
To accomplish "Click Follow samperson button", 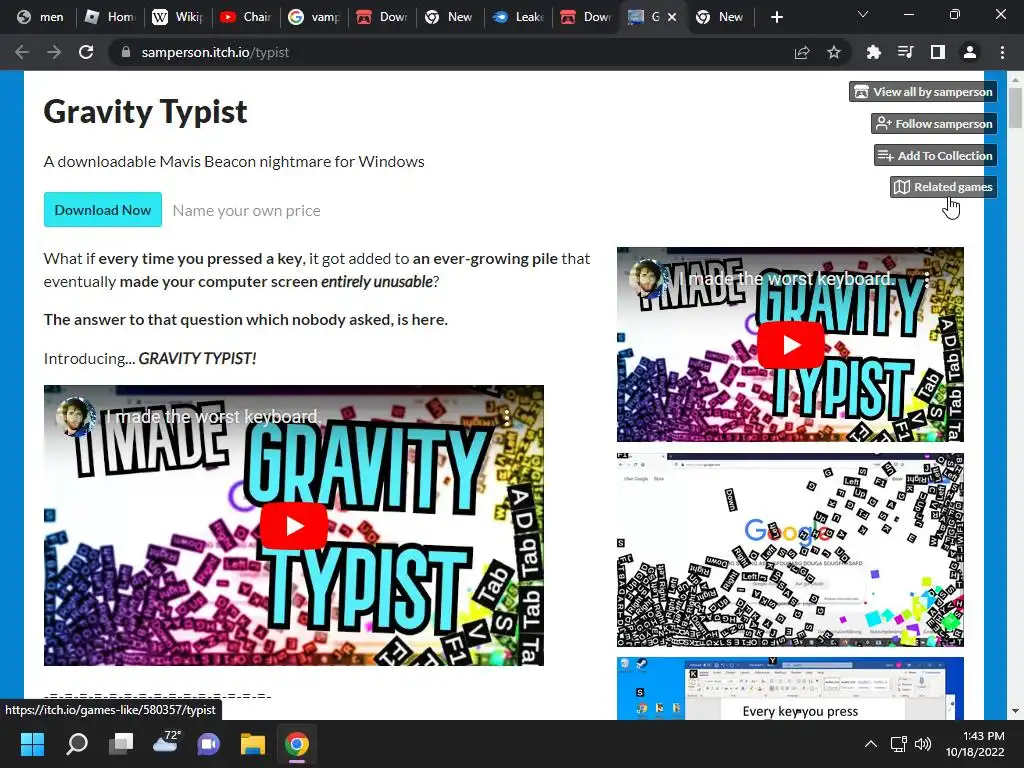I will (x=935, y=123).
